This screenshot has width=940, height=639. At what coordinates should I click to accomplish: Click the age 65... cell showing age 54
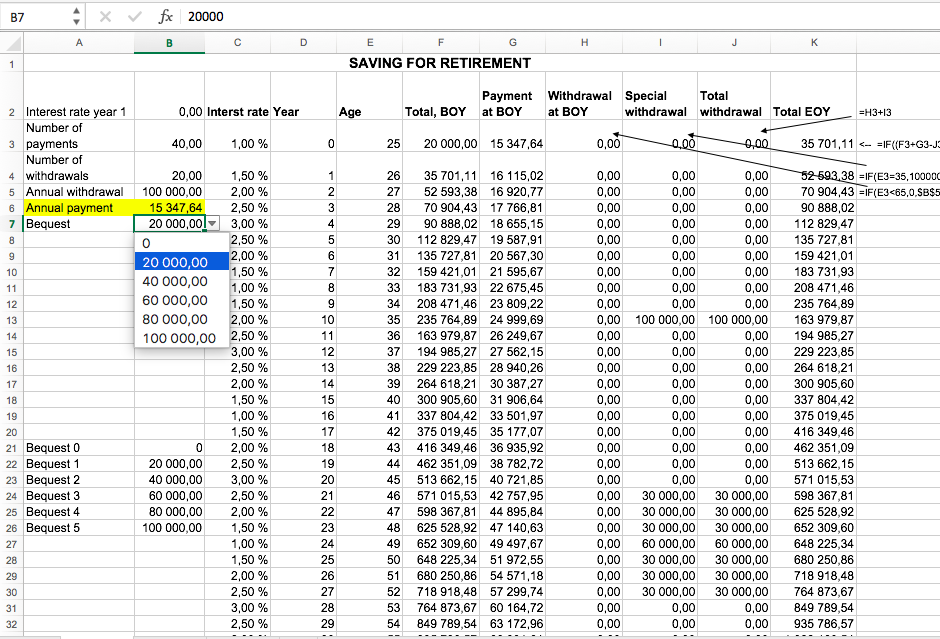click(370, 624)
